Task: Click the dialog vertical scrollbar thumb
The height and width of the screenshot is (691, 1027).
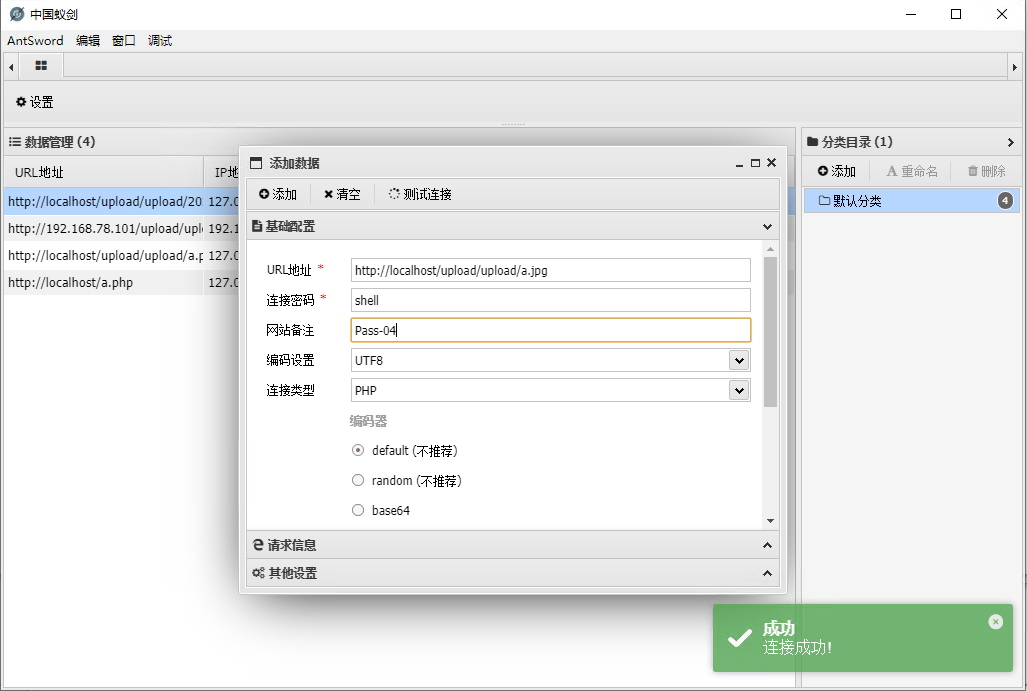Action: click(x=770, y=331)
